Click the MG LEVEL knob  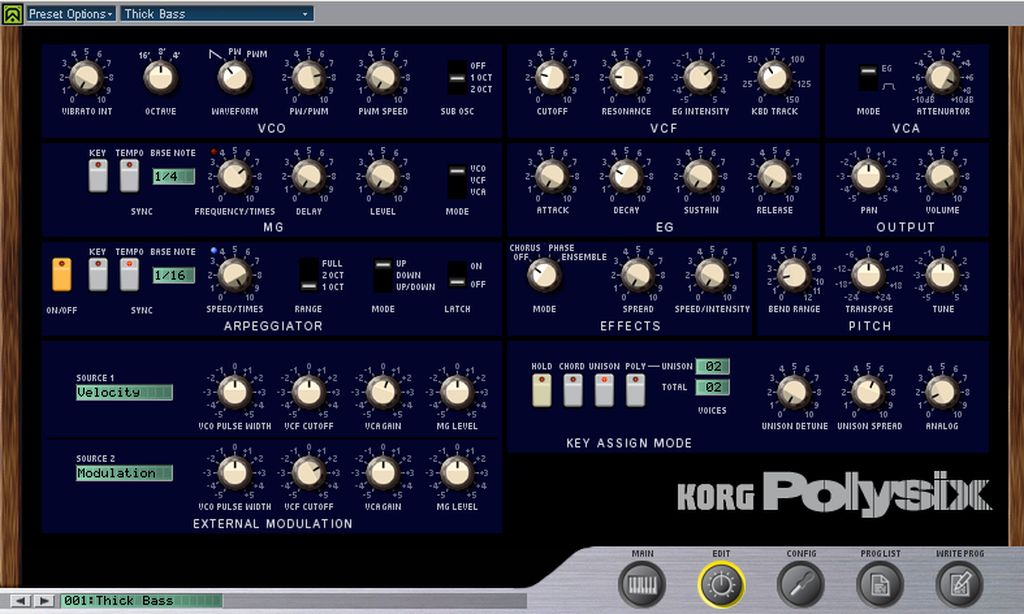[x=383, y=176]
